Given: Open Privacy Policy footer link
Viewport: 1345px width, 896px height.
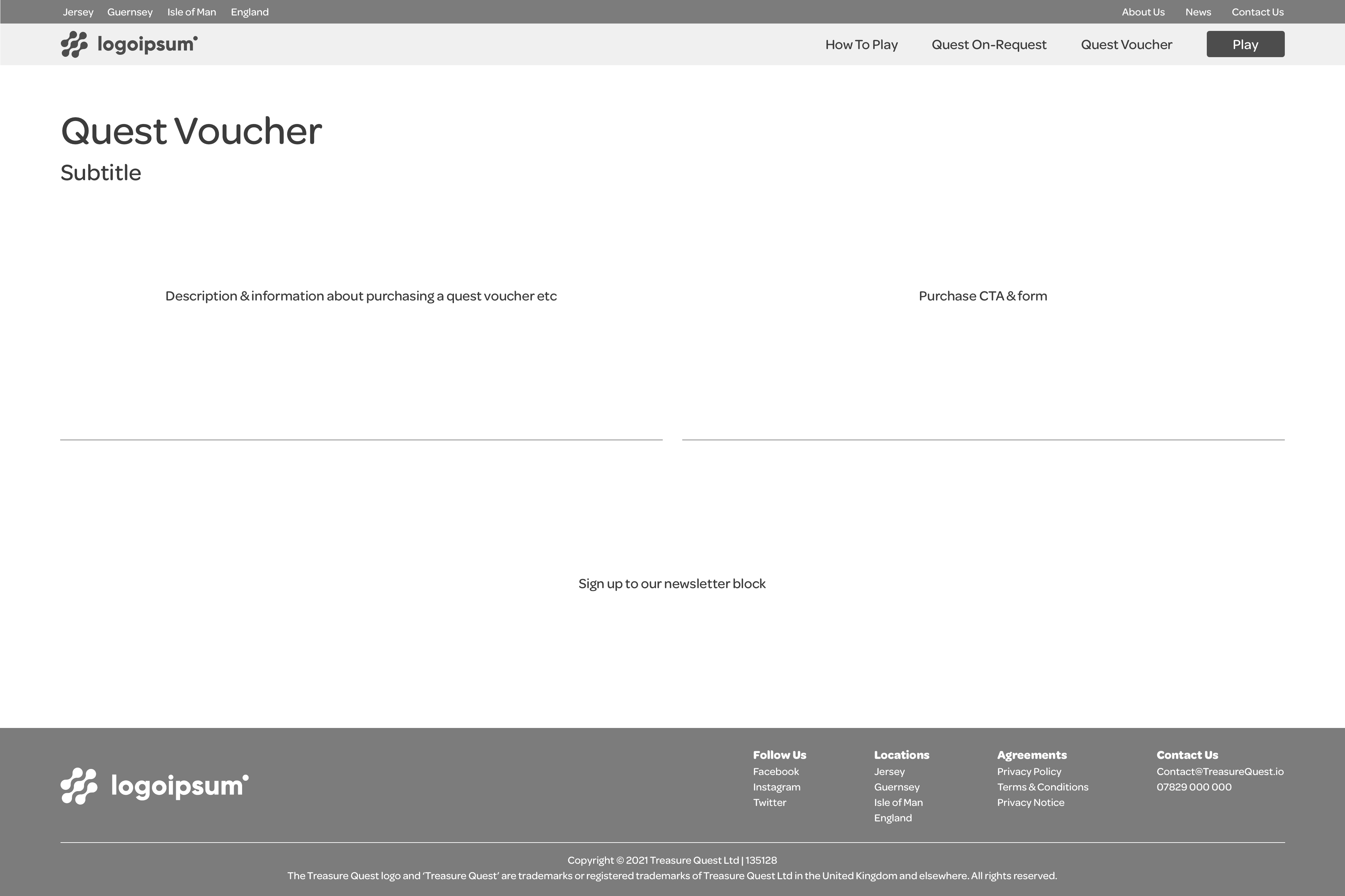Looking at the screenshot, I should (1029, 771).
